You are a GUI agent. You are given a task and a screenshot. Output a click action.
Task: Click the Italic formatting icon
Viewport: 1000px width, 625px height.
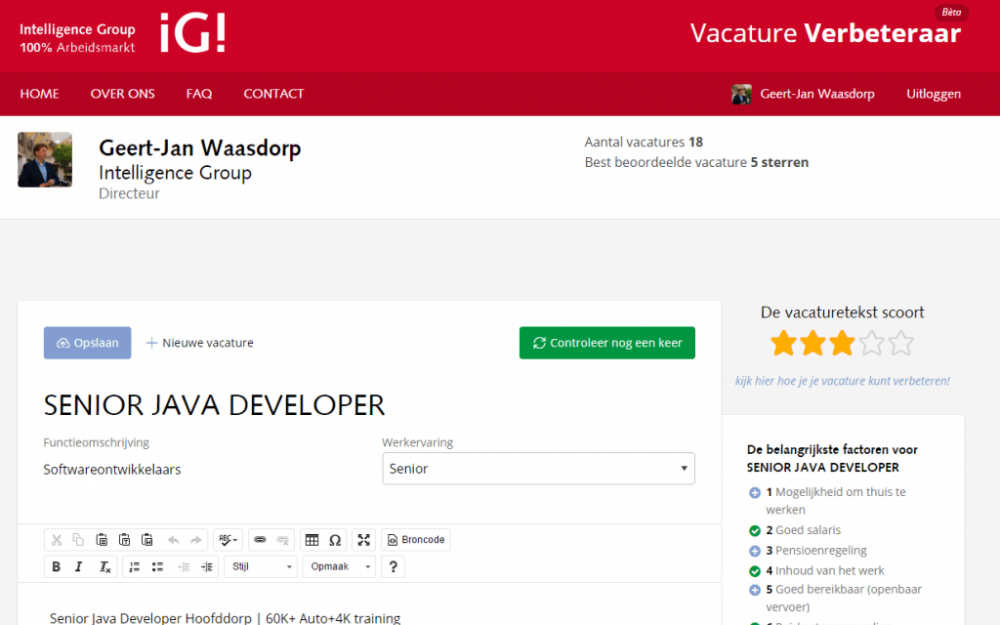pyautogui.click(x=79, y=567)
